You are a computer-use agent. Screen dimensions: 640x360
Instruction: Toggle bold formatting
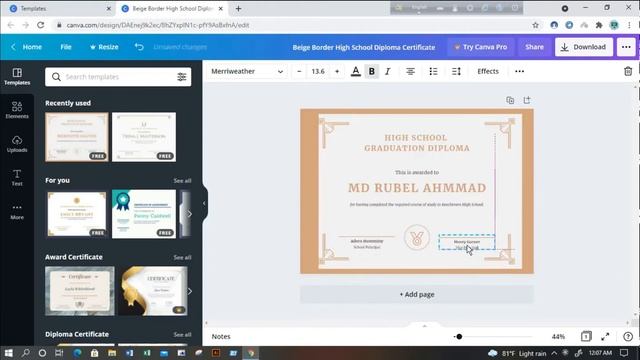pyautogui.click(x=371, y=71)
